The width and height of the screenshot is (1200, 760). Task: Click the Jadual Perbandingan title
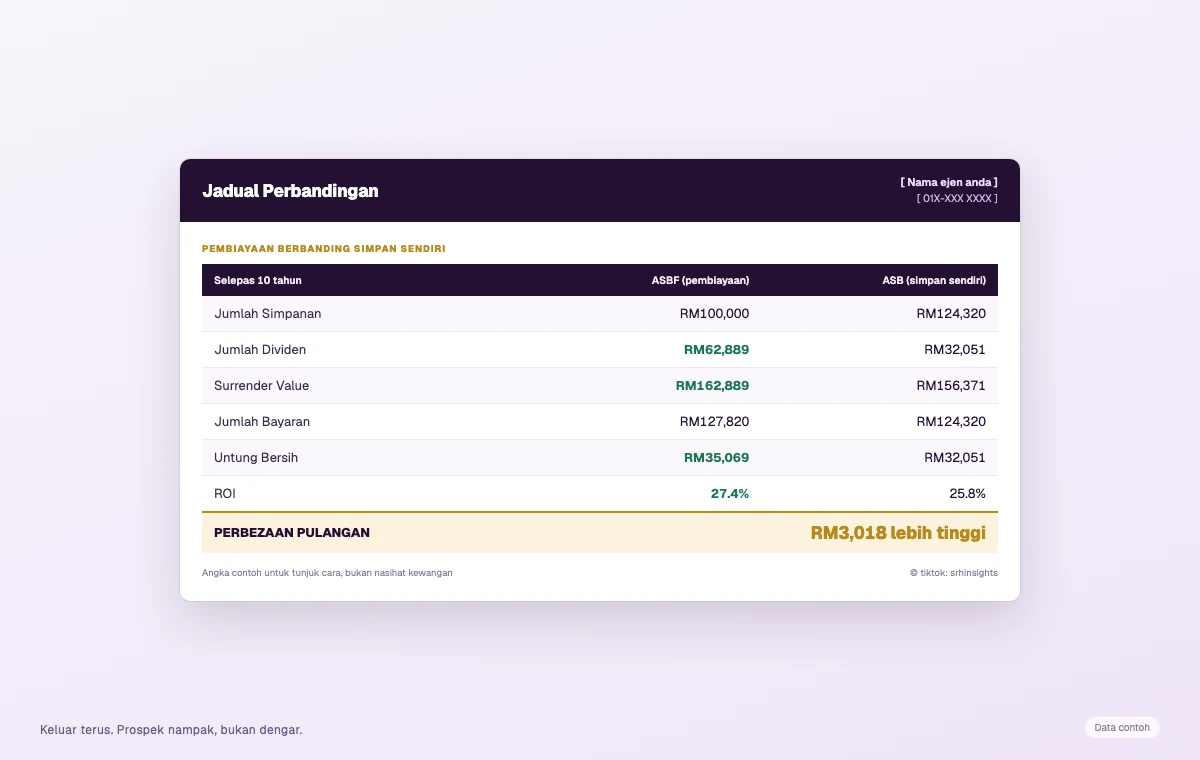(290, 191)
